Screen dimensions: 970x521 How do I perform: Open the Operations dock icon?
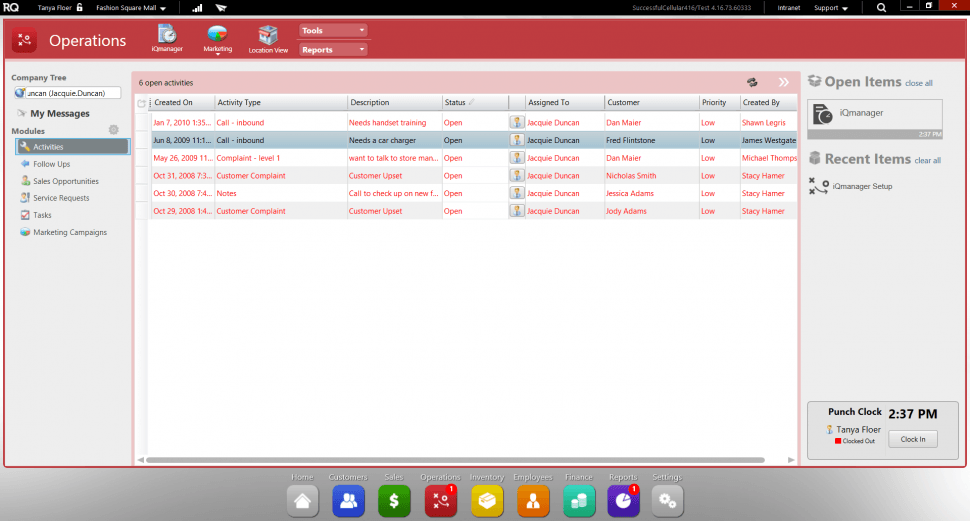[440, 501]
